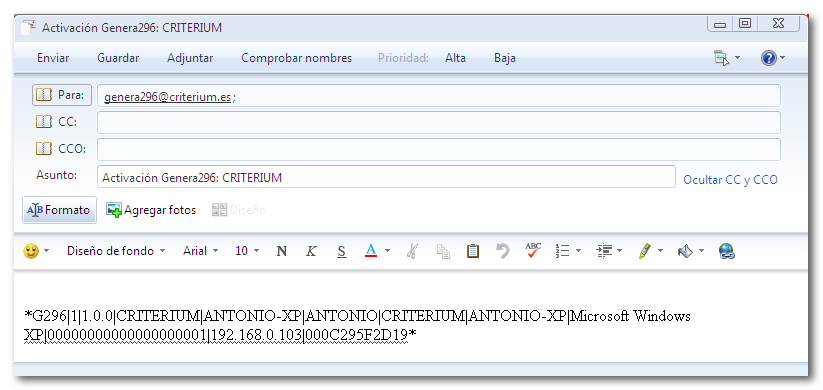Toggle underline (S) formatting
This screenshot has height=390, width=823.
pos(342,251)
